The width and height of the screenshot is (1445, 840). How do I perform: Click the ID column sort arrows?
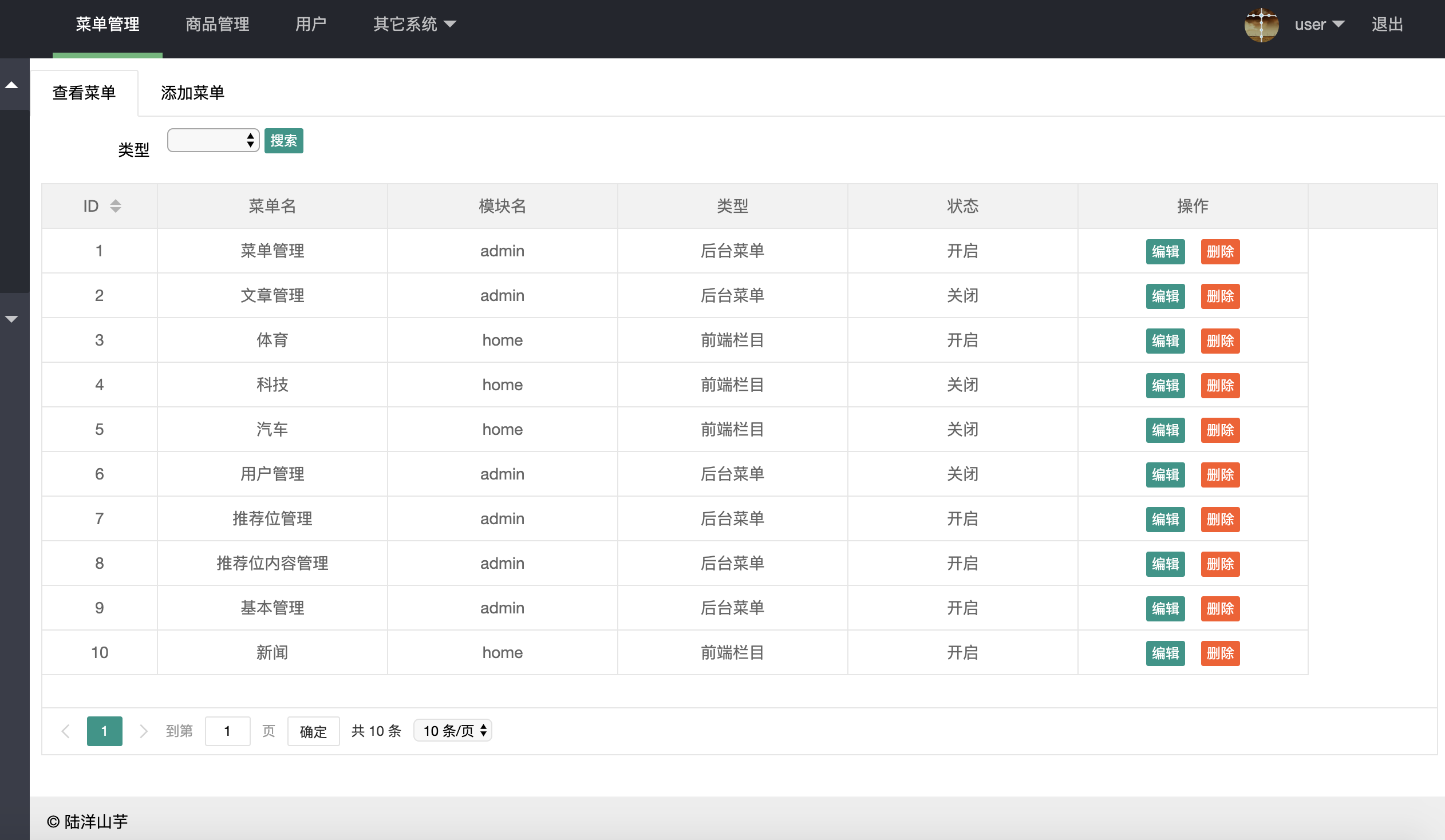115,206
